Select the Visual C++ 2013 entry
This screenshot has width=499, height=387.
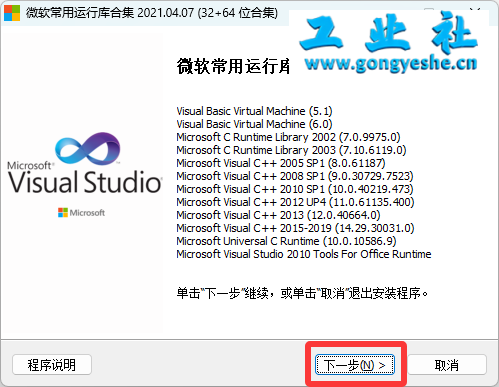(x=278, y=215)
